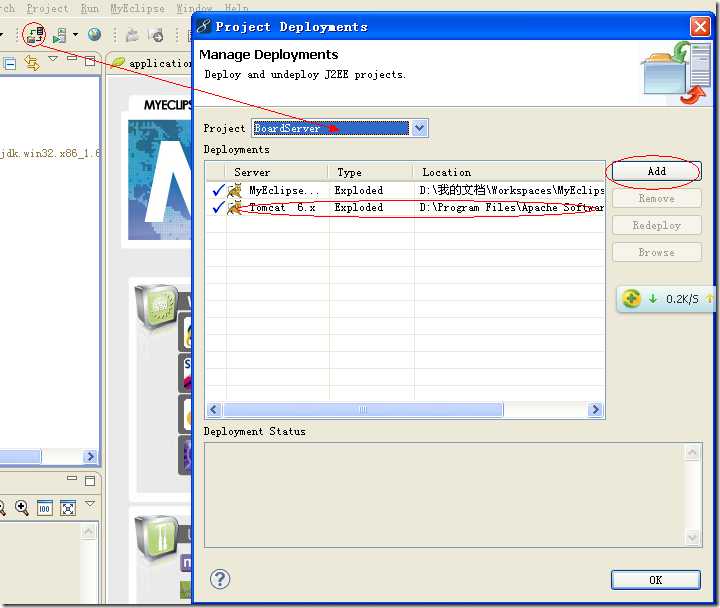Click the zoom to 100 percent icon
Viewport: 720px width, 608px height.
(45, 508)
